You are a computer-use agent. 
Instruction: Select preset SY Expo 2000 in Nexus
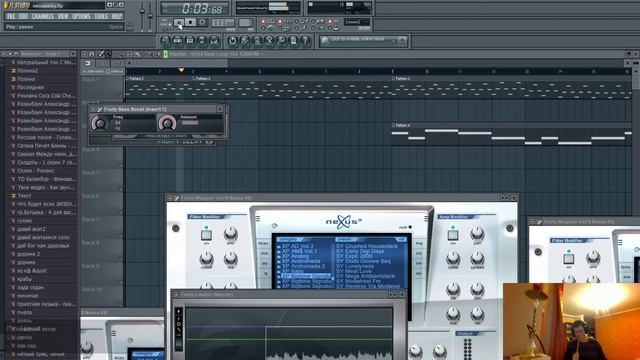coord(354,256)
